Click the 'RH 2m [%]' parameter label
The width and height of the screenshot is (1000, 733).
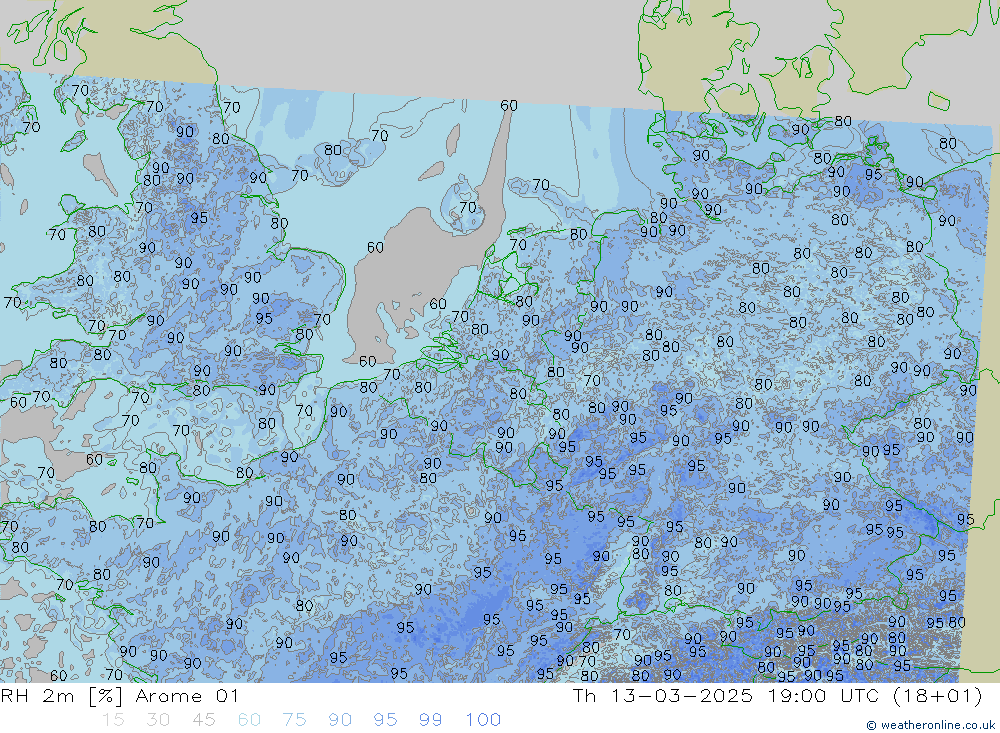[62, 695]
